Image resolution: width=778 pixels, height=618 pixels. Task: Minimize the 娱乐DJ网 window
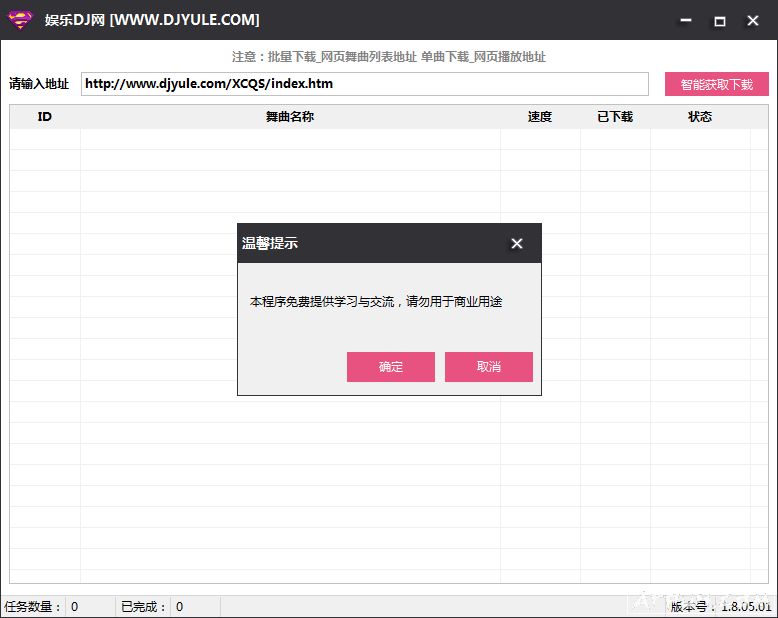point(686,20)
